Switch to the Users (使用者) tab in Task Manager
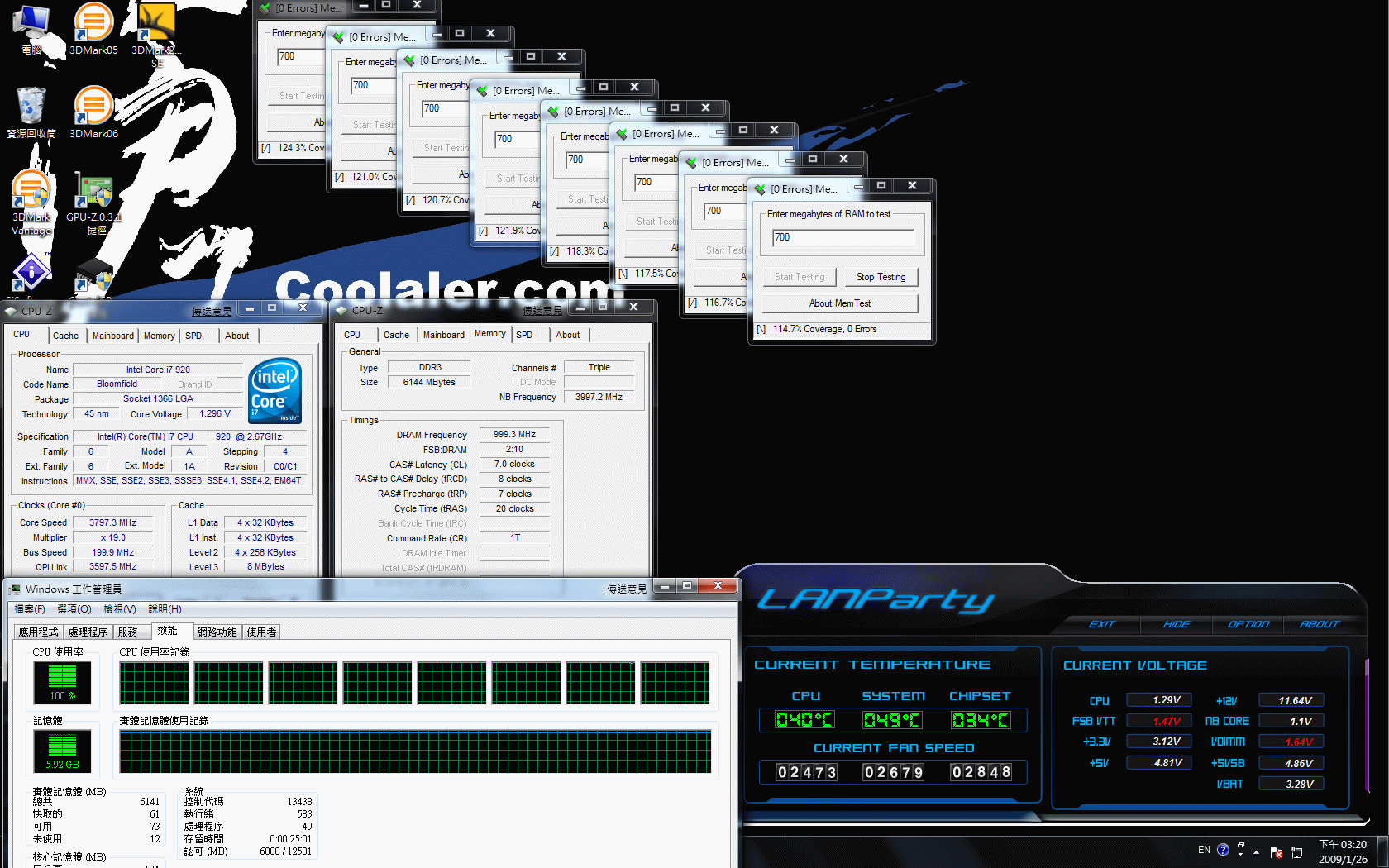Viewport: 1389px width, 868px height. (x=262, y=632)
